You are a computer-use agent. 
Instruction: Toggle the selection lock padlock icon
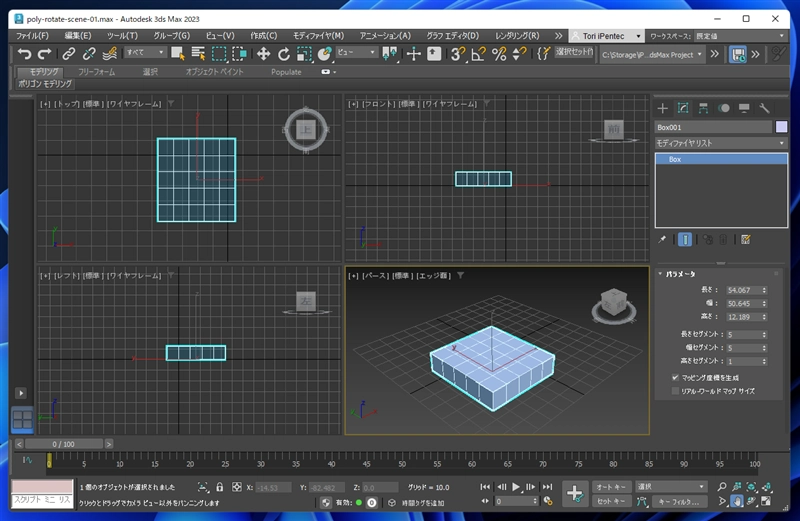click(219, 487)
